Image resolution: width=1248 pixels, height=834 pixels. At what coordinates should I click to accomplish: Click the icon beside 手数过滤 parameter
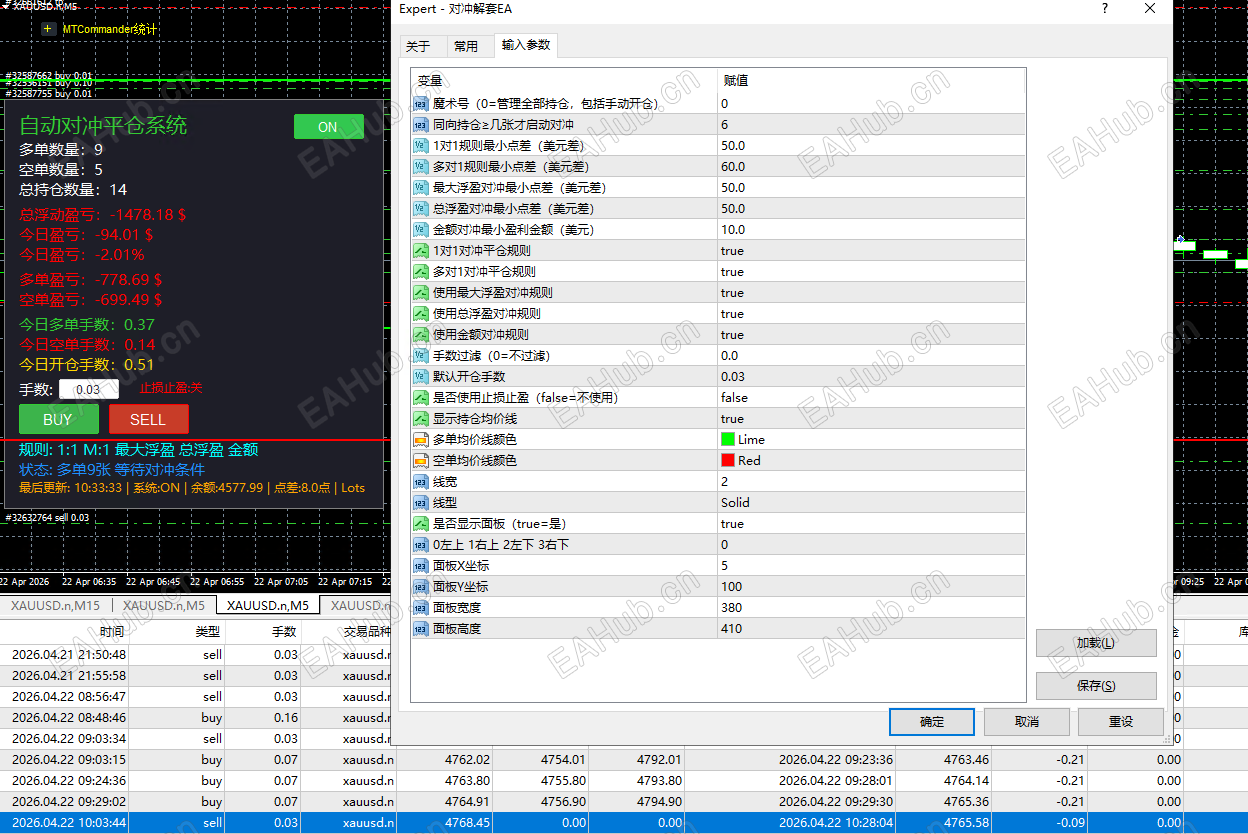(x=421, y=355)
